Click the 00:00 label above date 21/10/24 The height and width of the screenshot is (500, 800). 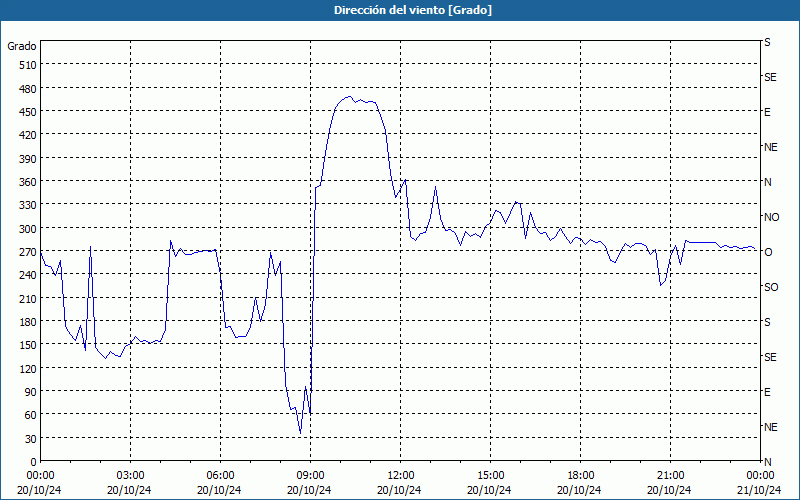[760, 476]
